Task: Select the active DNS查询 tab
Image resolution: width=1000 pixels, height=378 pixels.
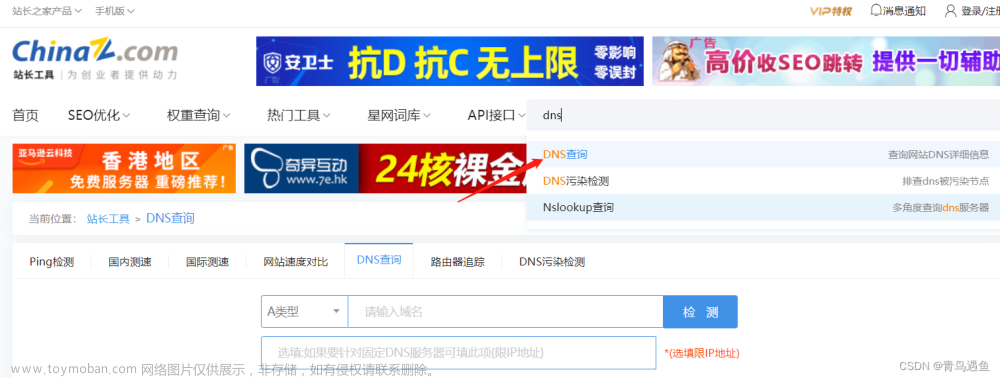Action: pos(379,260)
